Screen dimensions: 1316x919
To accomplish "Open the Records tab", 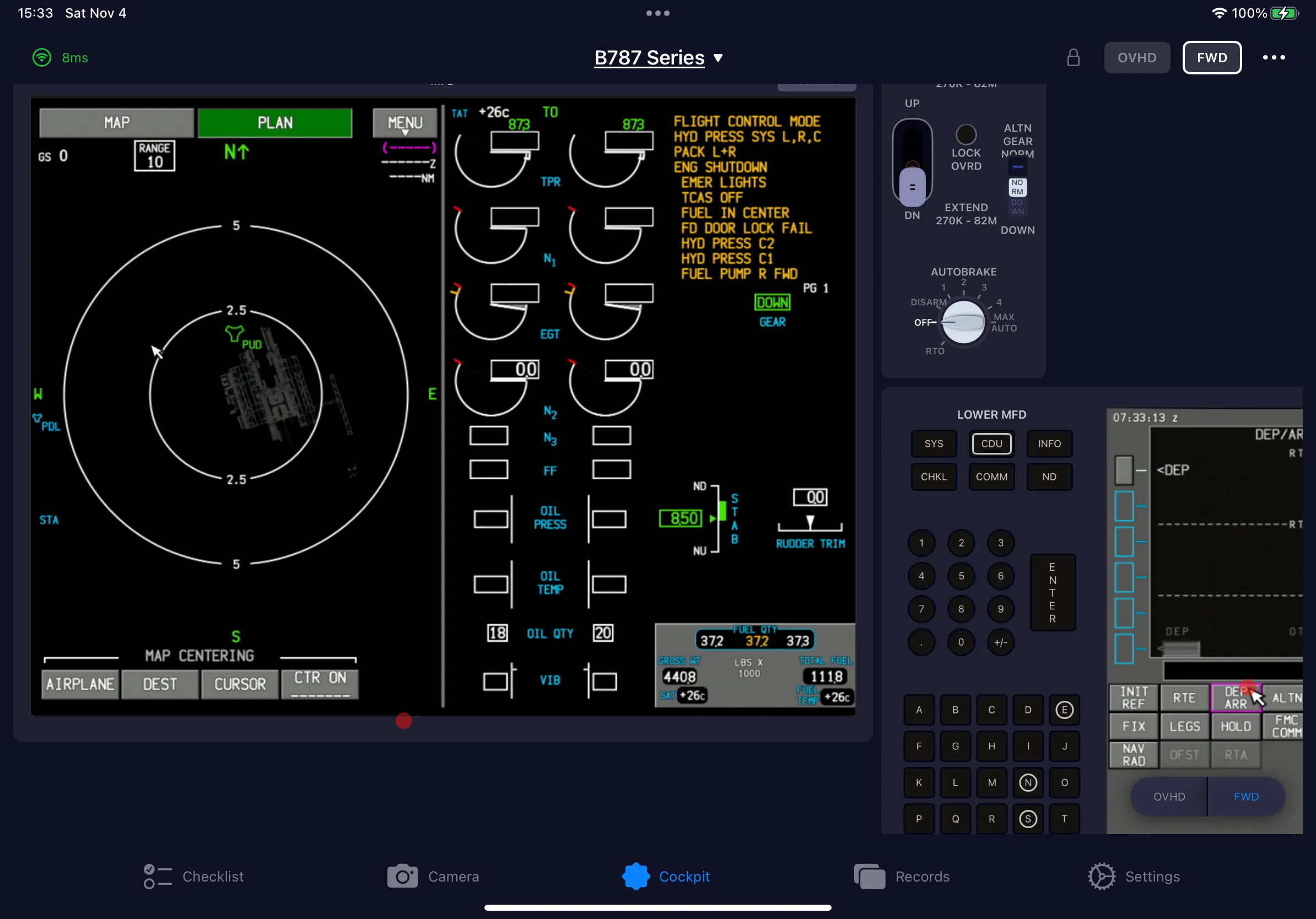I will click(x=902, y=876).
